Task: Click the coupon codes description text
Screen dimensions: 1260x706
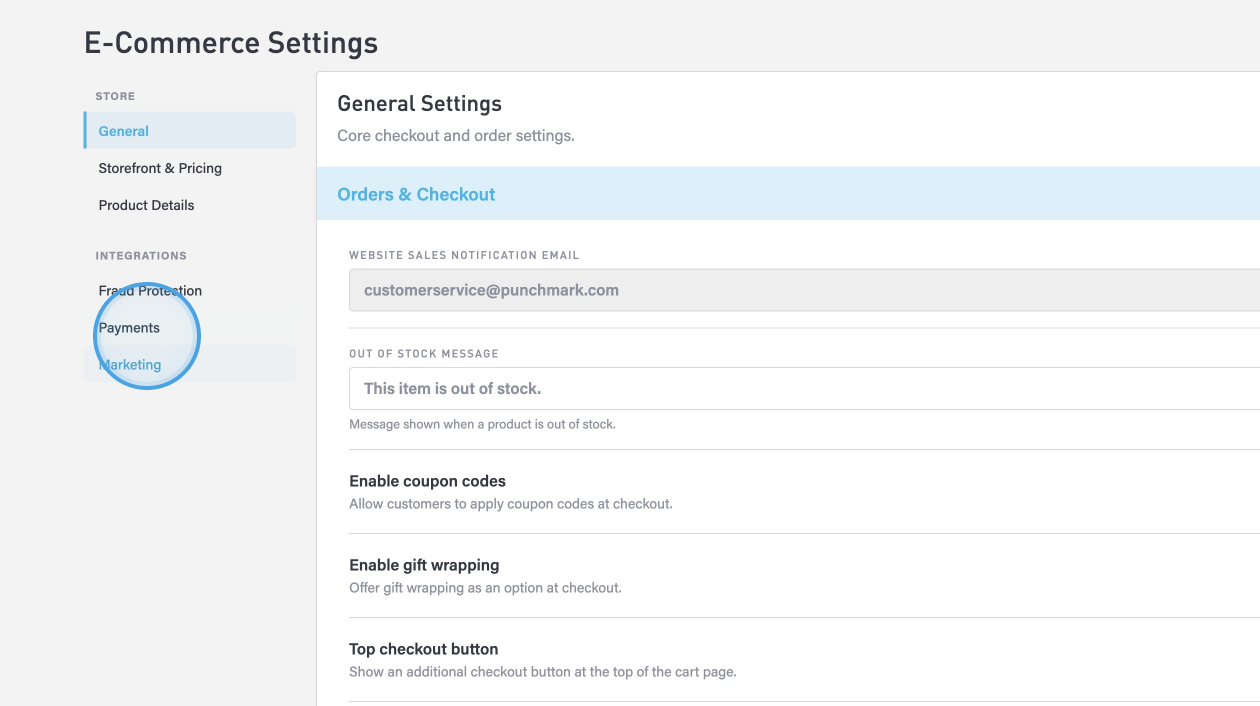Action: point(510,504)
